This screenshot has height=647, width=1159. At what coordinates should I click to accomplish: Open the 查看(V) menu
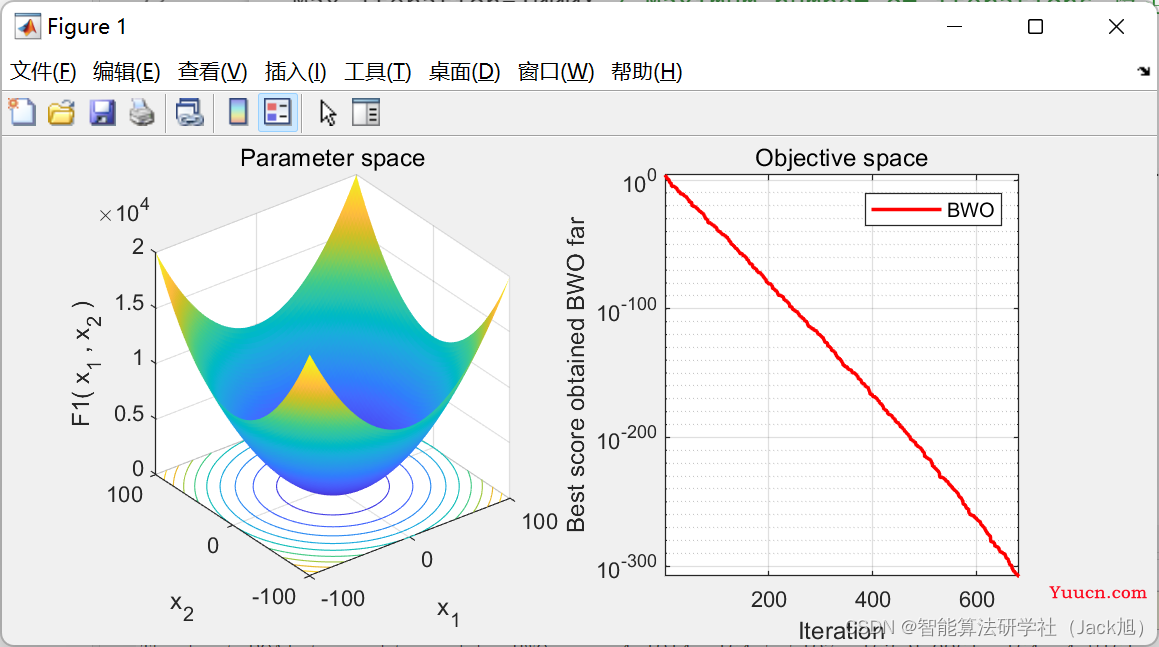tap(212, 72)
